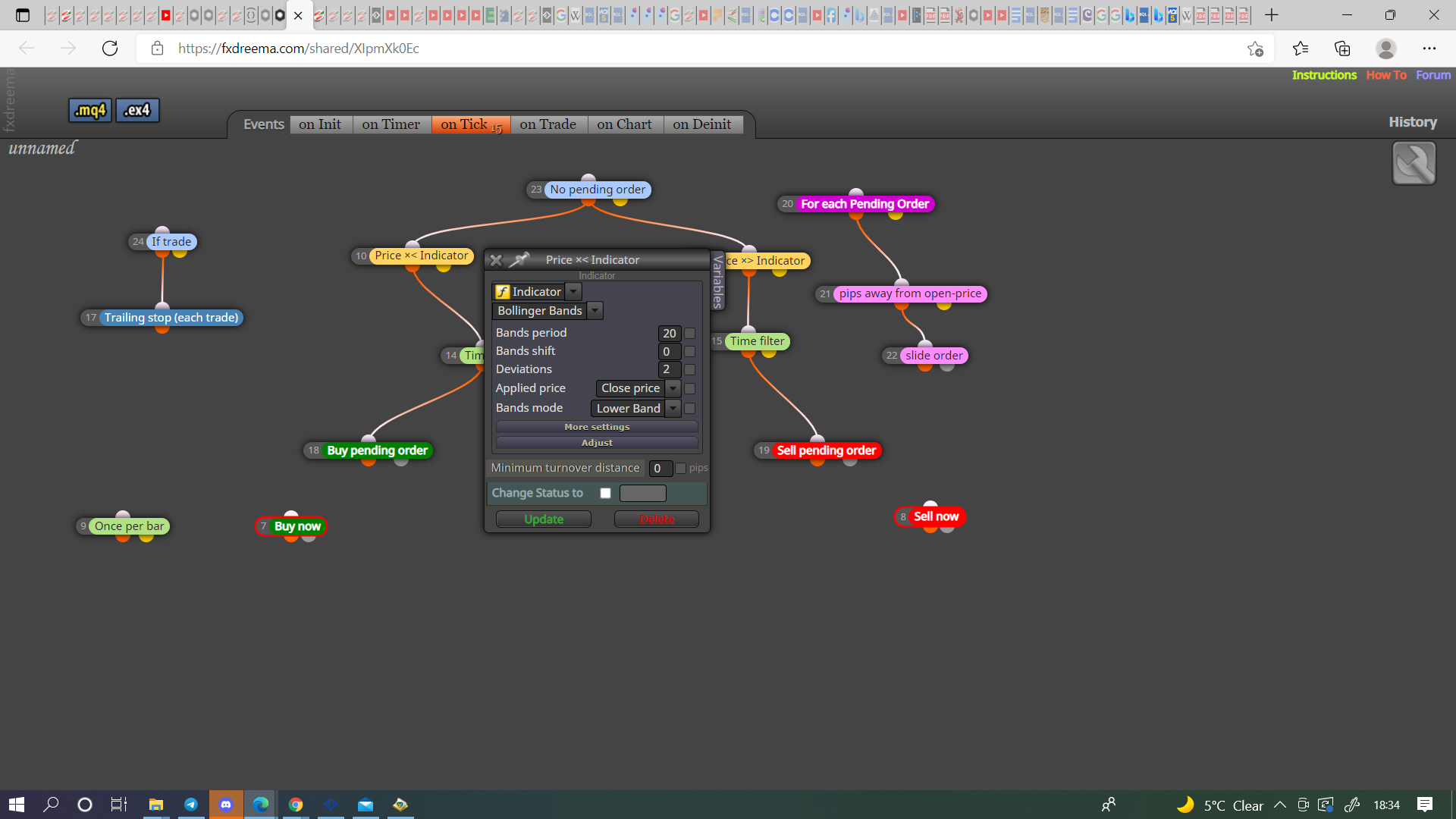Open Task View on taskbar
Screen dimensions: 1456x819
tap(119, 805)
